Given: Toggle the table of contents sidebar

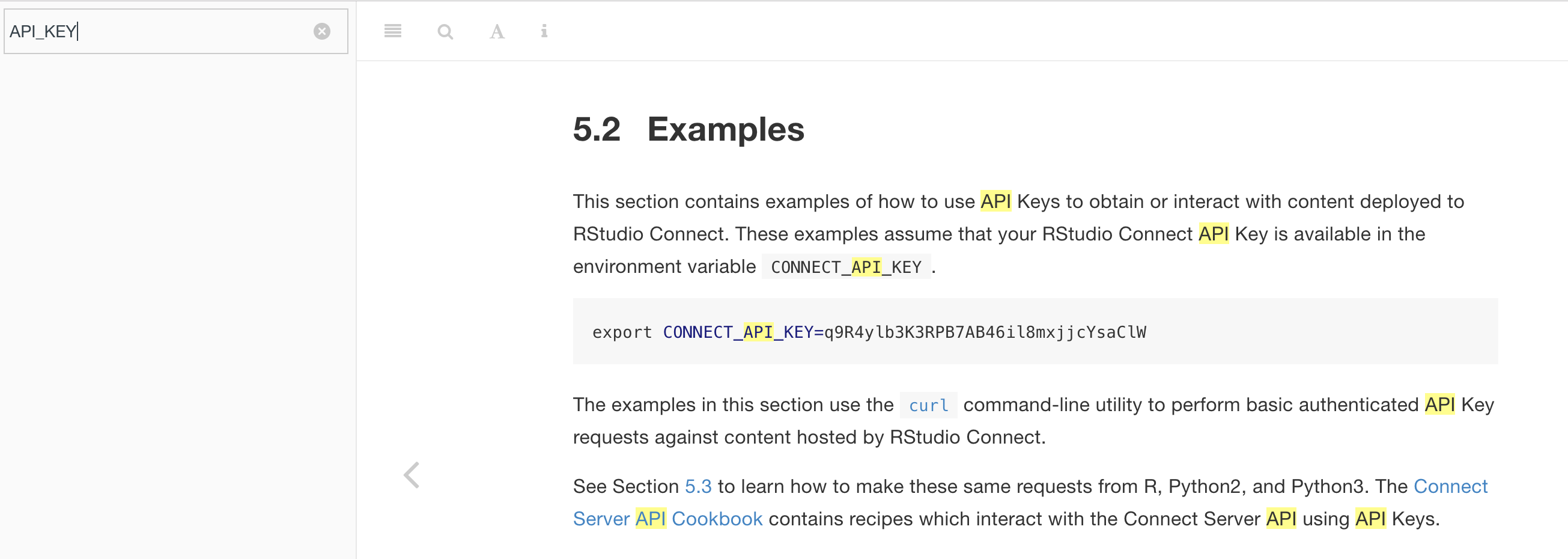Looking at the screenshot, I should click(x=393, y=31).
